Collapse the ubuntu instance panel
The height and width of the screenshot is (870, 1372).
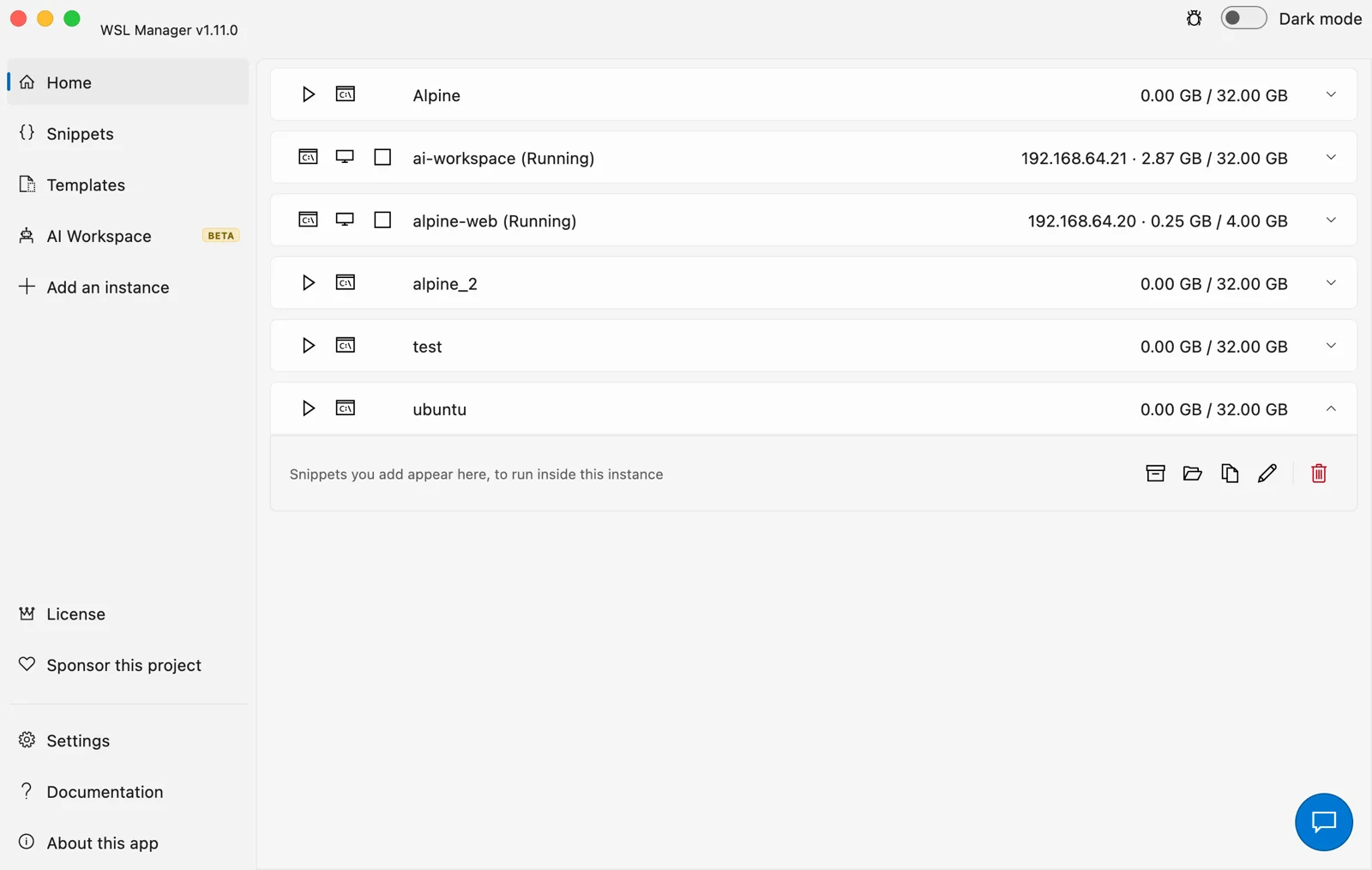click(1331, 408)
